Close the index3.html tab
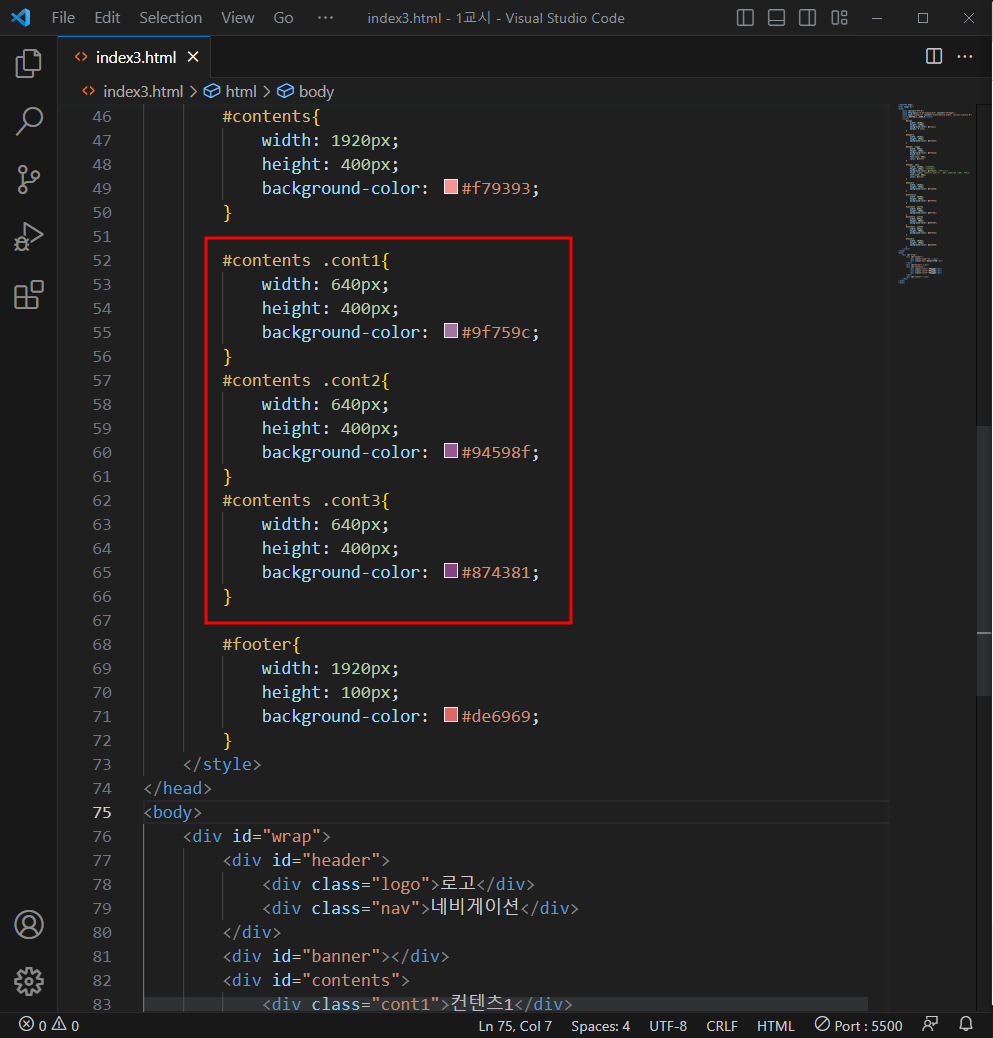The height and width of the screenshot is (1038, 993). coord(193,57)
